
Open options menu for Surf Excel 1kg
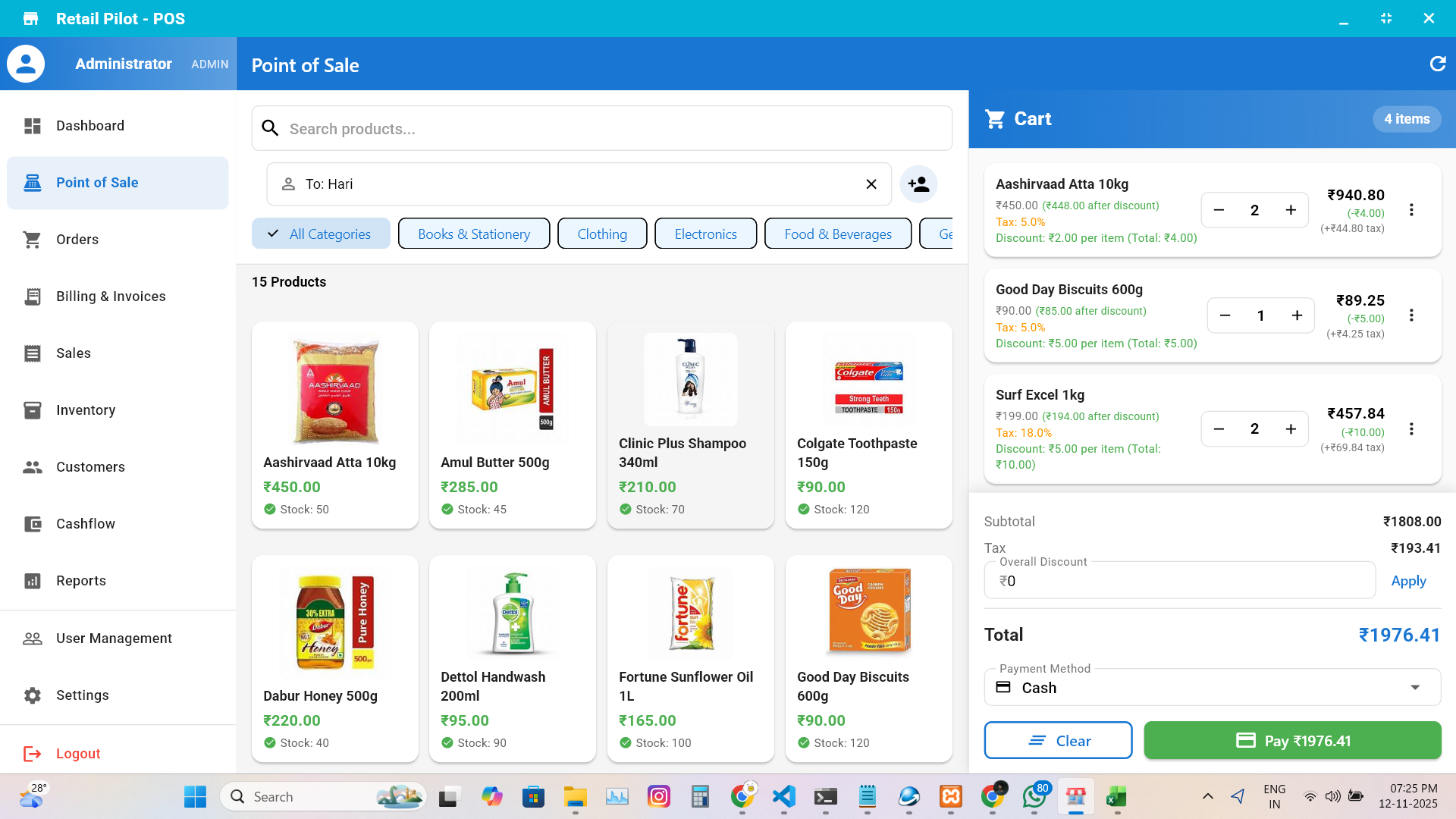click(1411, 428)
